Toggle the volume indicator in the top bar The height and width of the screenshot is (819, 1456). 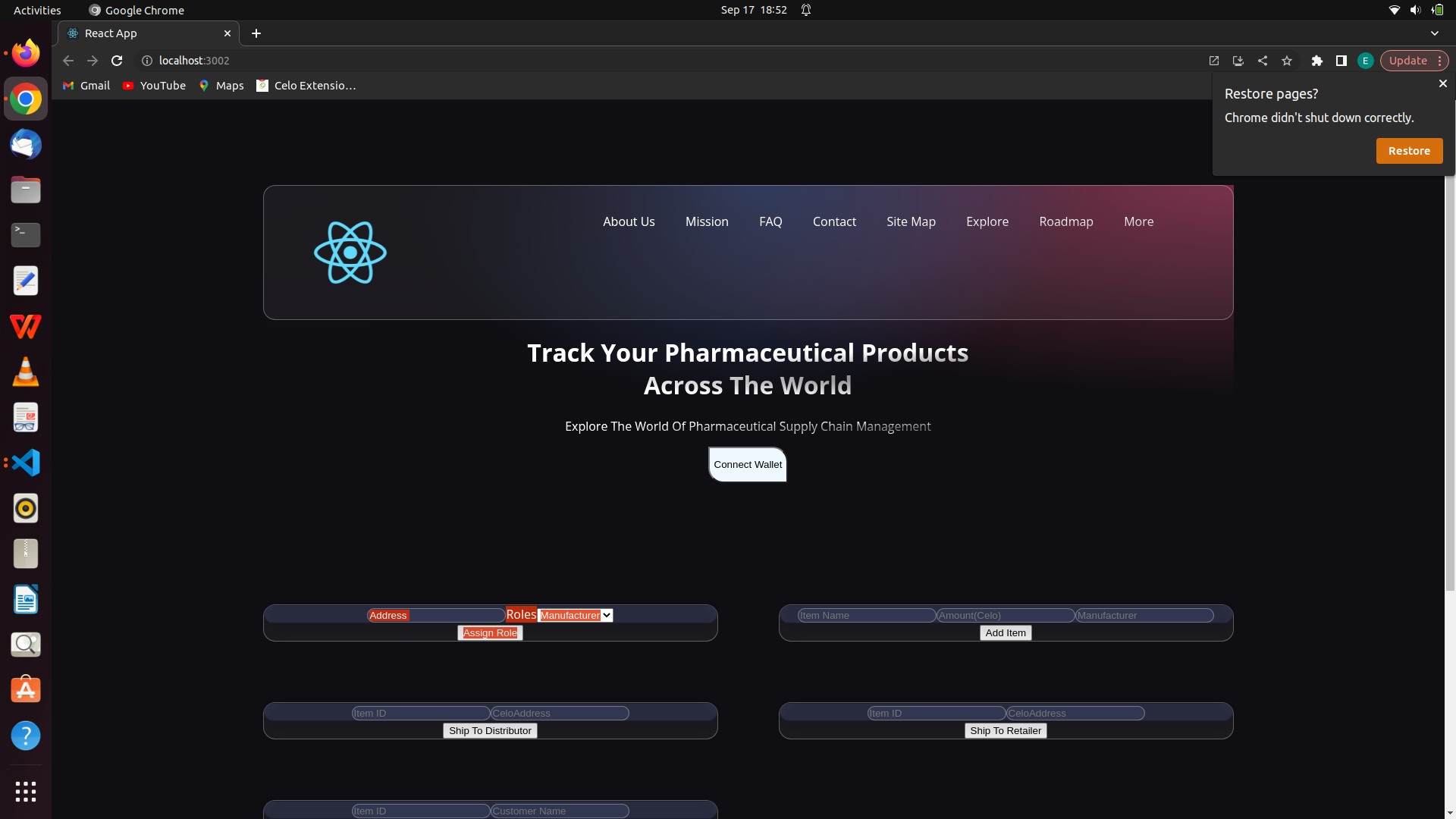pyautogui.click(x=1415, y=10)
